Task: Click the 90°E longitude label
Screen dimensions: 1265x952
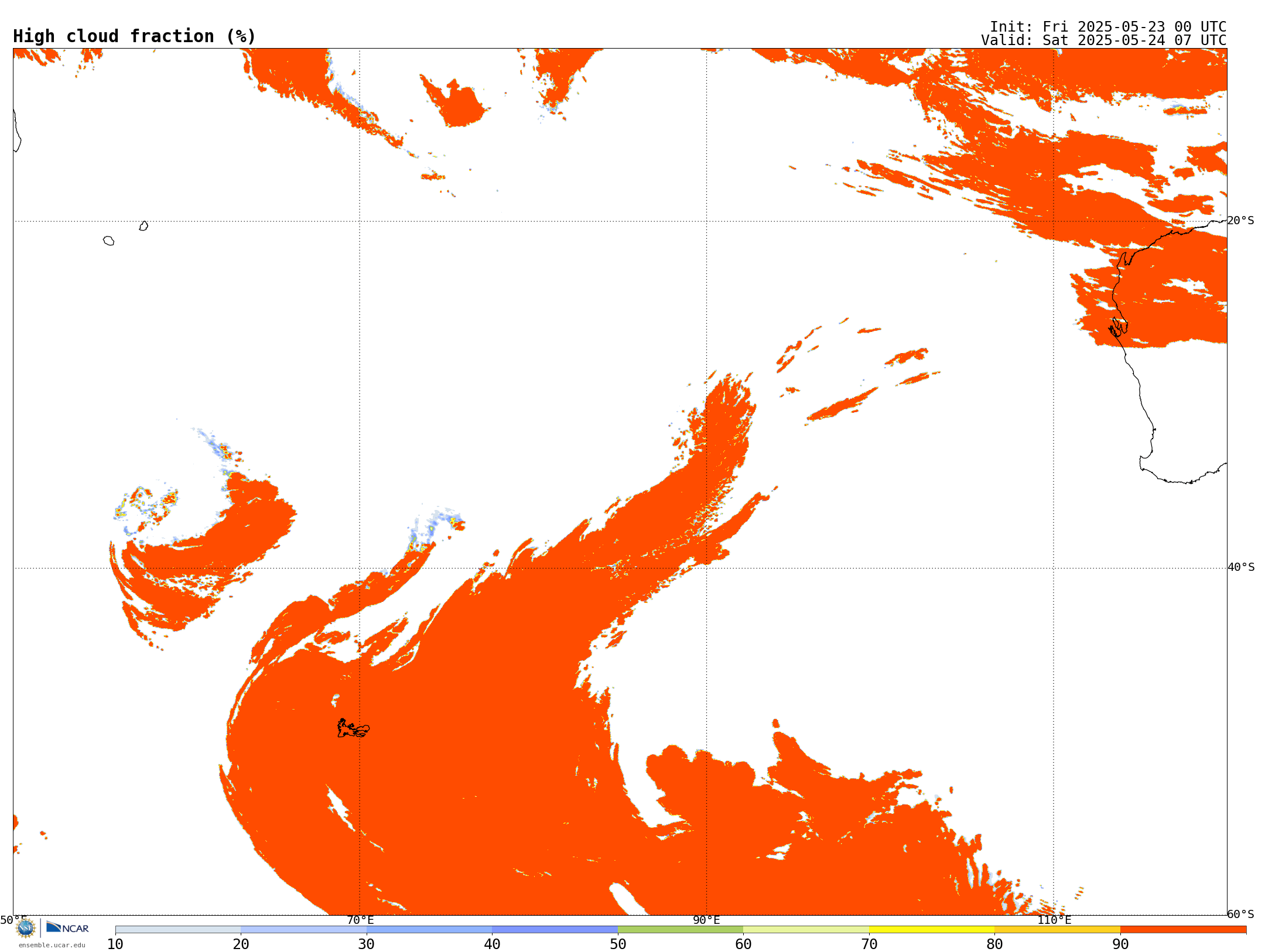Action: (706, 920)
